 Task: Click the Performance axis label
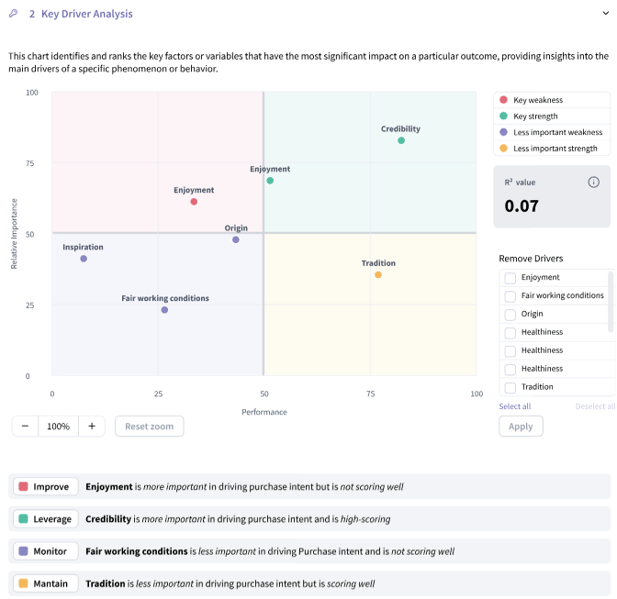click(264, 412)
